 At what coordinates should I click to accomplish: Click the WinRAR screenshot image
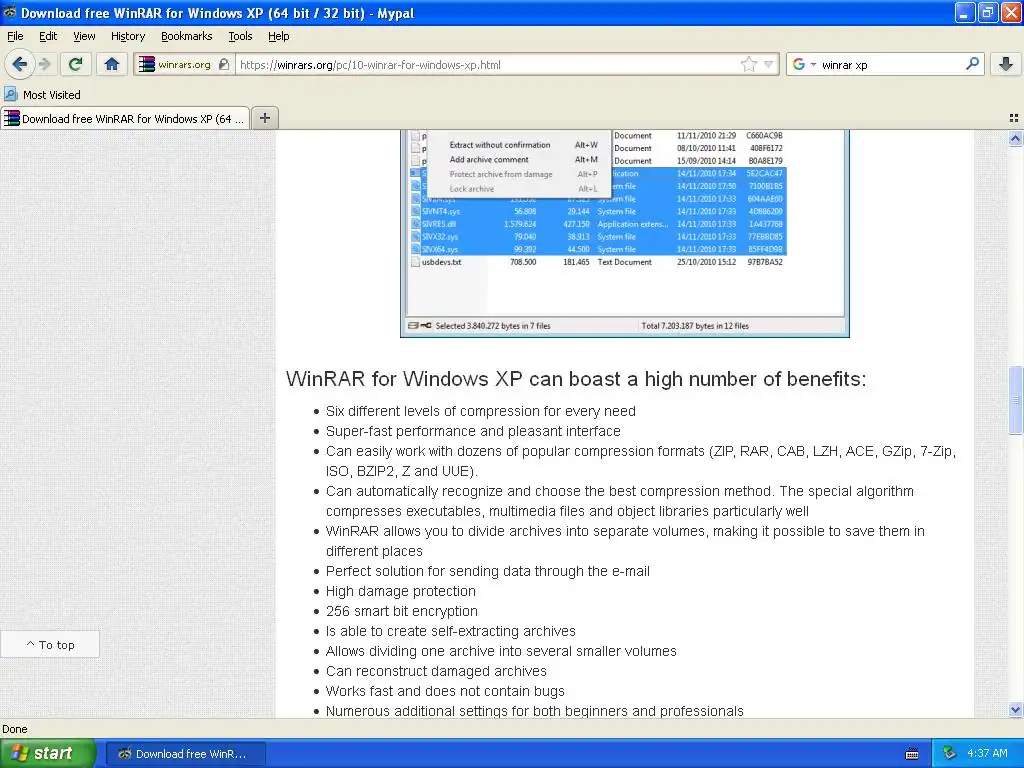pos(624,233)
